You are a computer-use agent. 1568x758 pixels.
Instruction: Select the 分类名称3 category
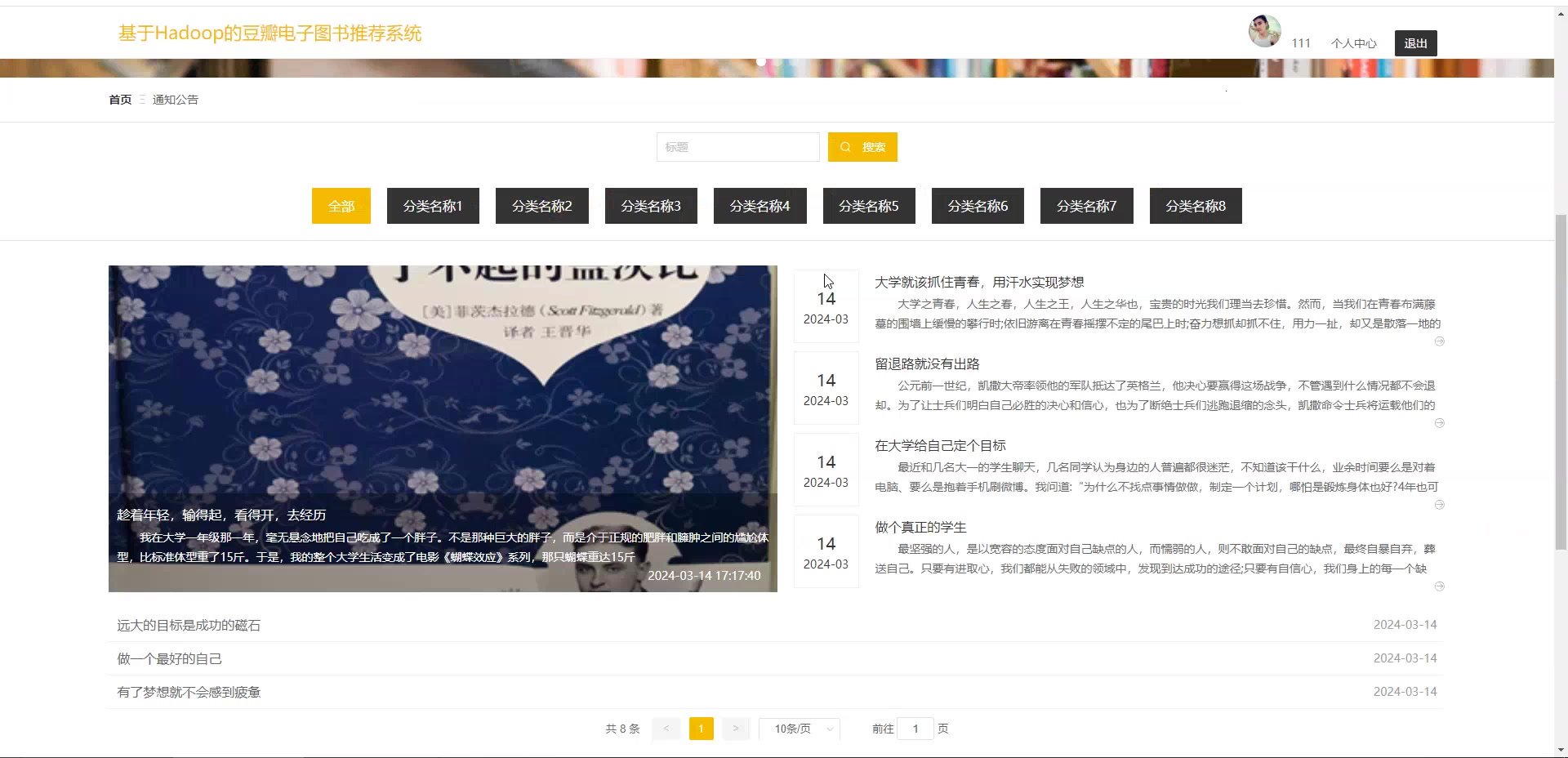click(x=651, y=206)
